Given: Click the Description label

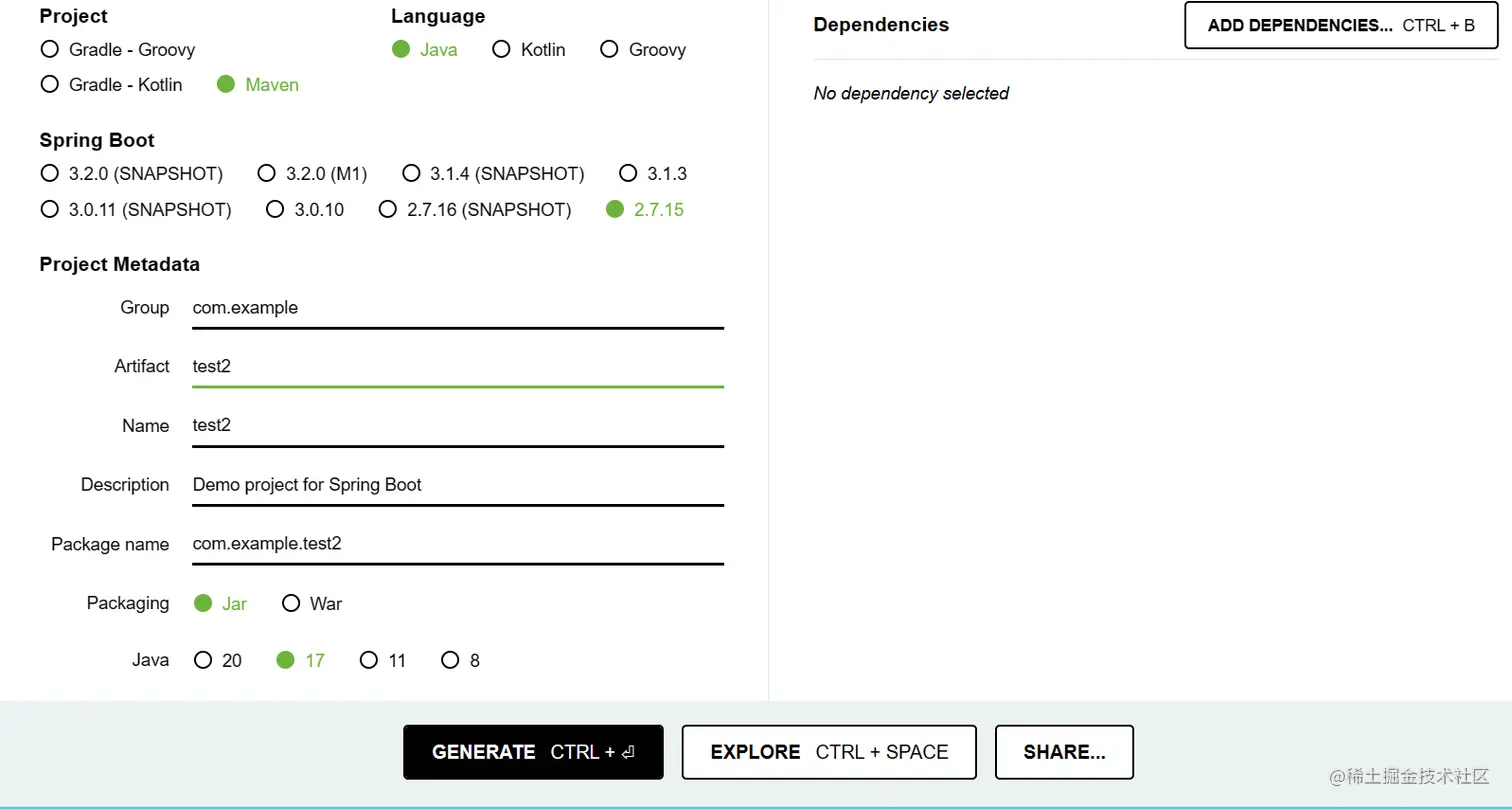Looking at the screenshot, I should coord(125,485).
